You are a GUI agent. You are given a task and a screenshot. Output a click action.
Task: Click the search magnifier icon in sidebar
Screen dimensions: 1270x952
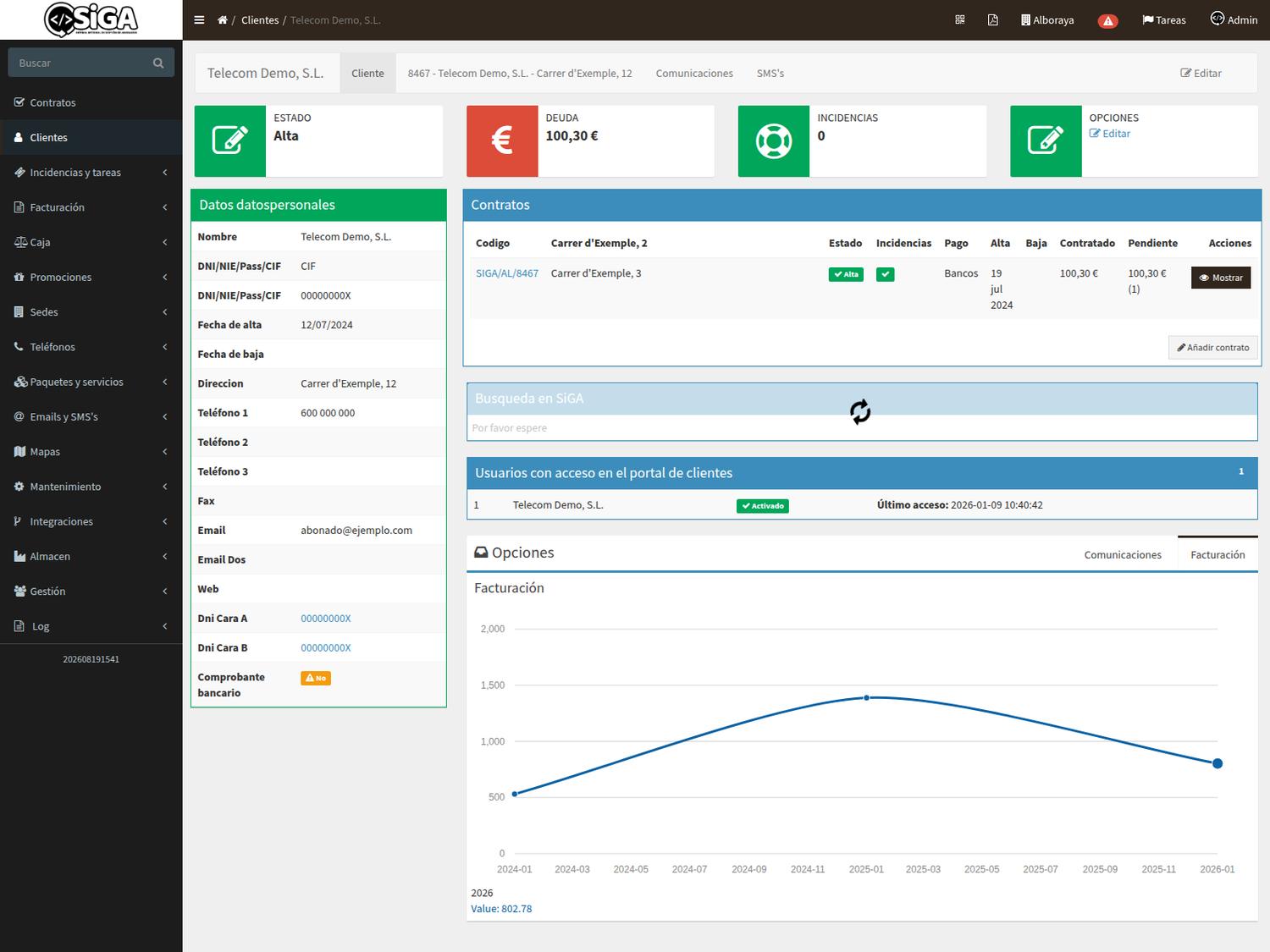(158, 63)
